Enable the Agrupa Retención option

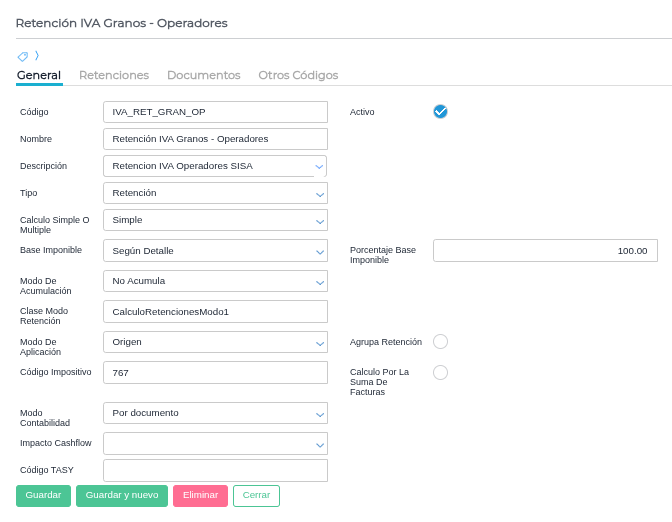pos(440,342)
